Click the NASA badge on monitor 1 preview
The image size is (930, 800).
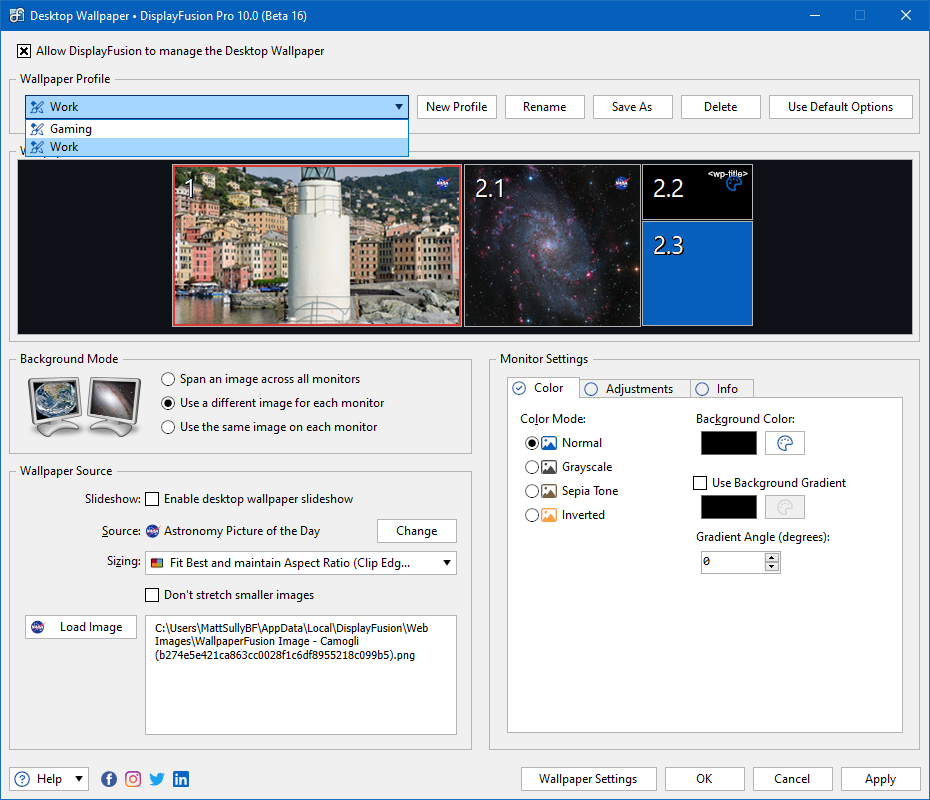click(x=442, y=183)
